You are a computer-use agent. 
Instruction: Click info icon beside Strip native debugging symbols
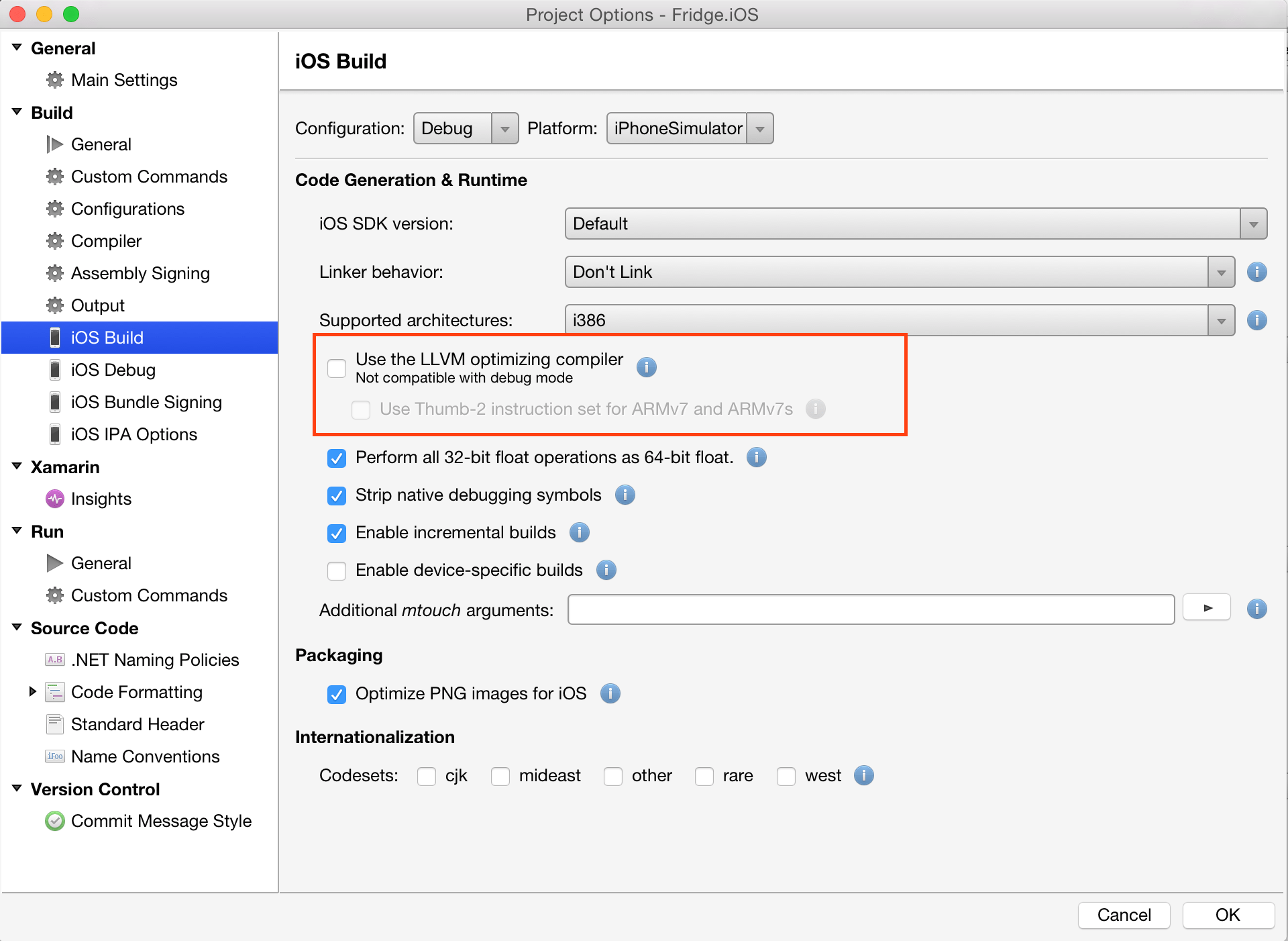(625, 495)
